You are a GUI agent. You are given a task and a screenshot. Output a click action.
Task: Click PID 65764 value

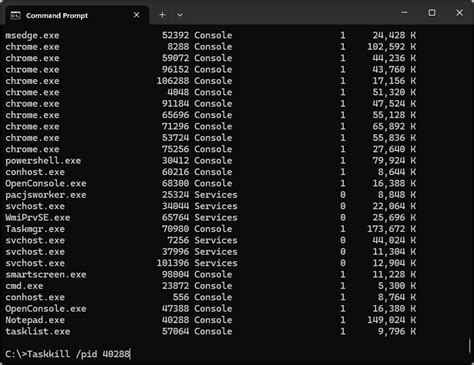175,218
